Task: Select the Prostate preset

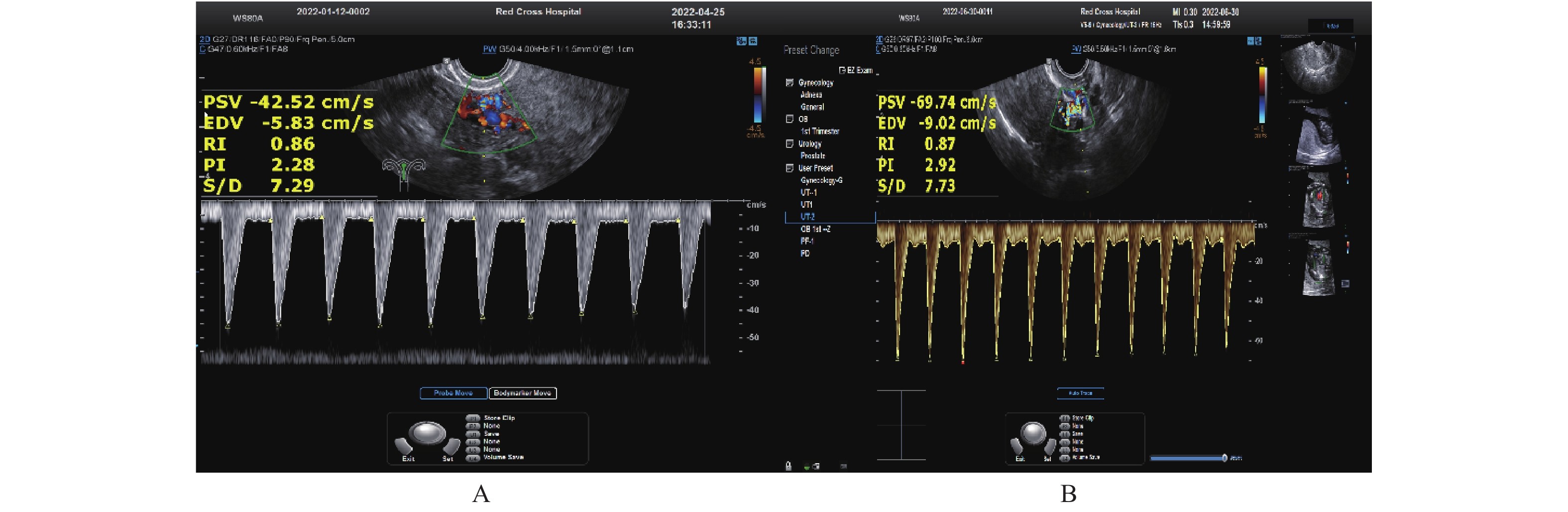Action: pyautogui.click(x=812, y=156)
